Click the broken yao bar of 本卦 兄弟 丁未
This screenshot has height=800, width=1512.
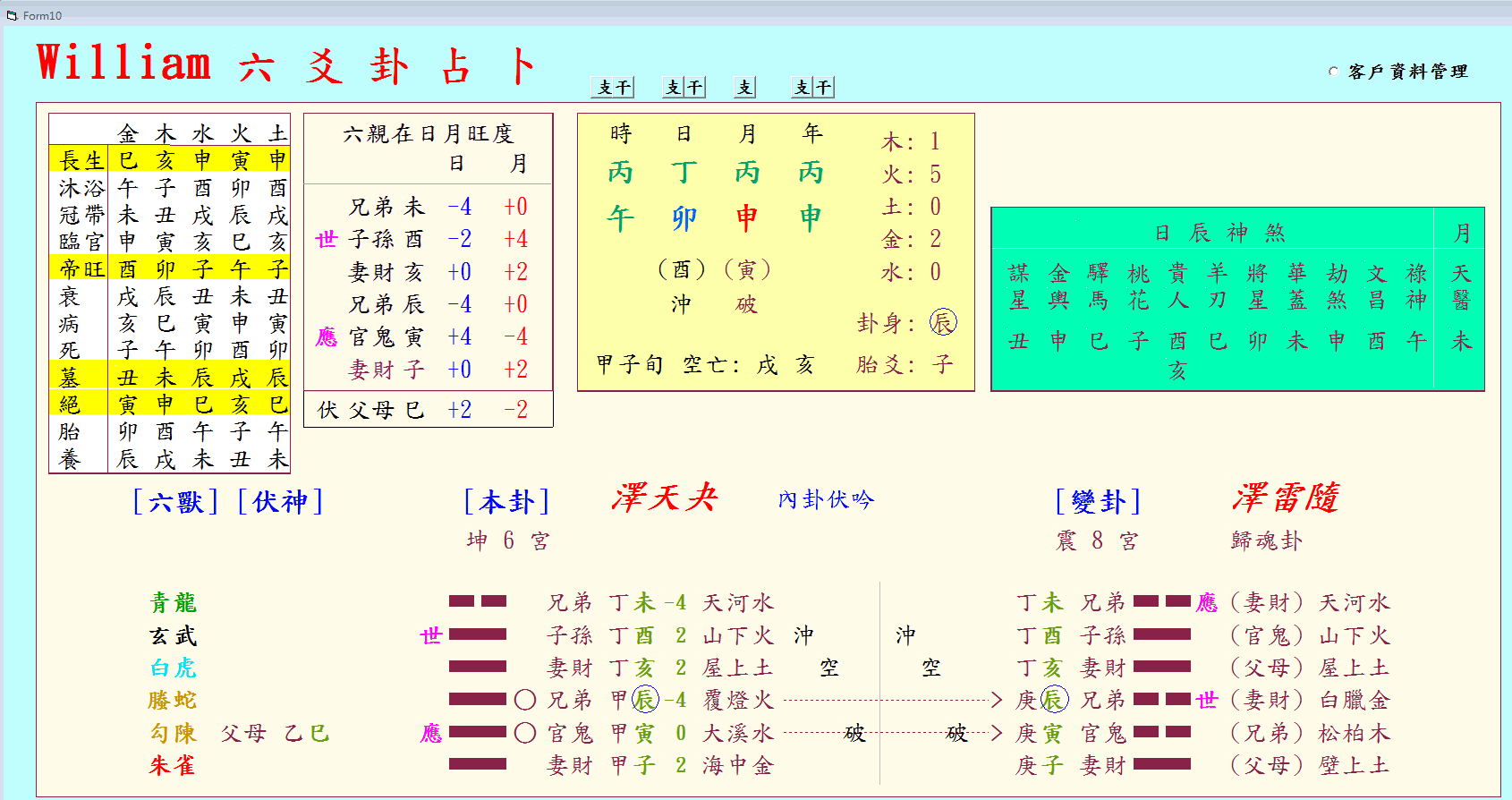coord(478,601)
